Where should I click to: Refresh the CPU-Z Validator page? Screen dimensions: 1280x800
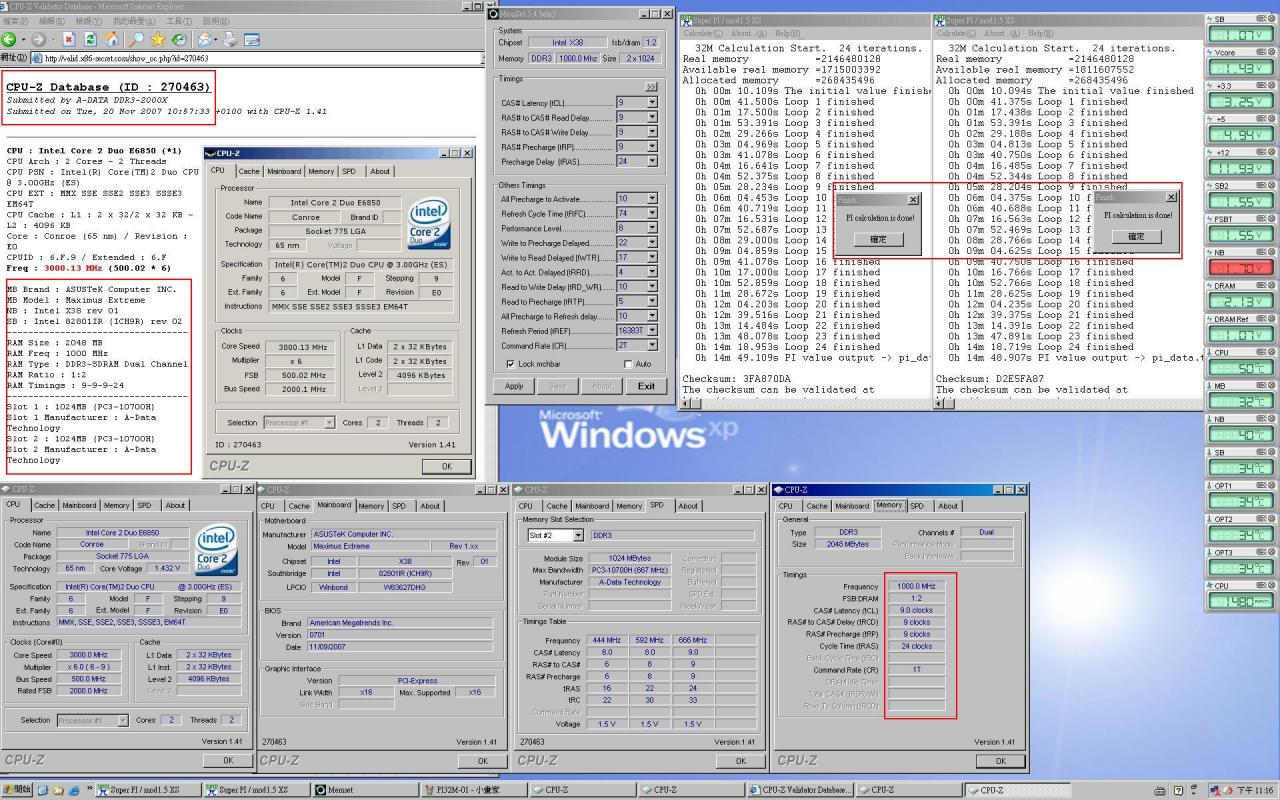90,39
